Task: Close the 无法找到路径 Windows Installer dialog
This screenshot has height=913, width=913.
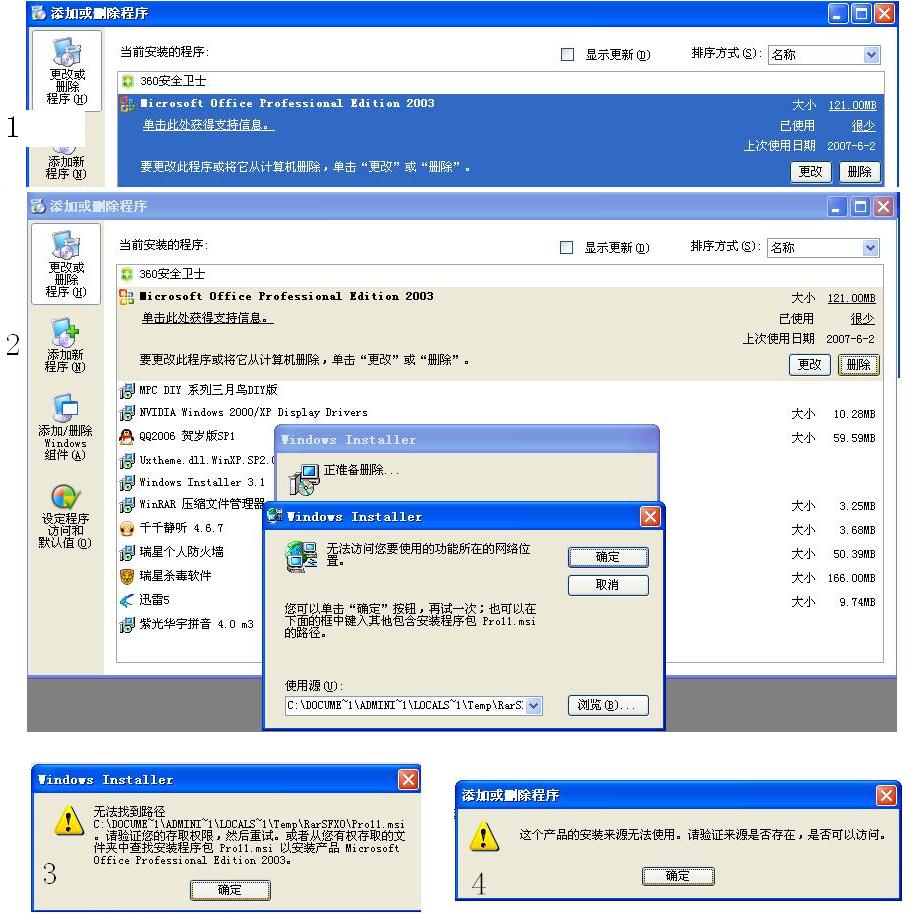Action: pos(408,779)
